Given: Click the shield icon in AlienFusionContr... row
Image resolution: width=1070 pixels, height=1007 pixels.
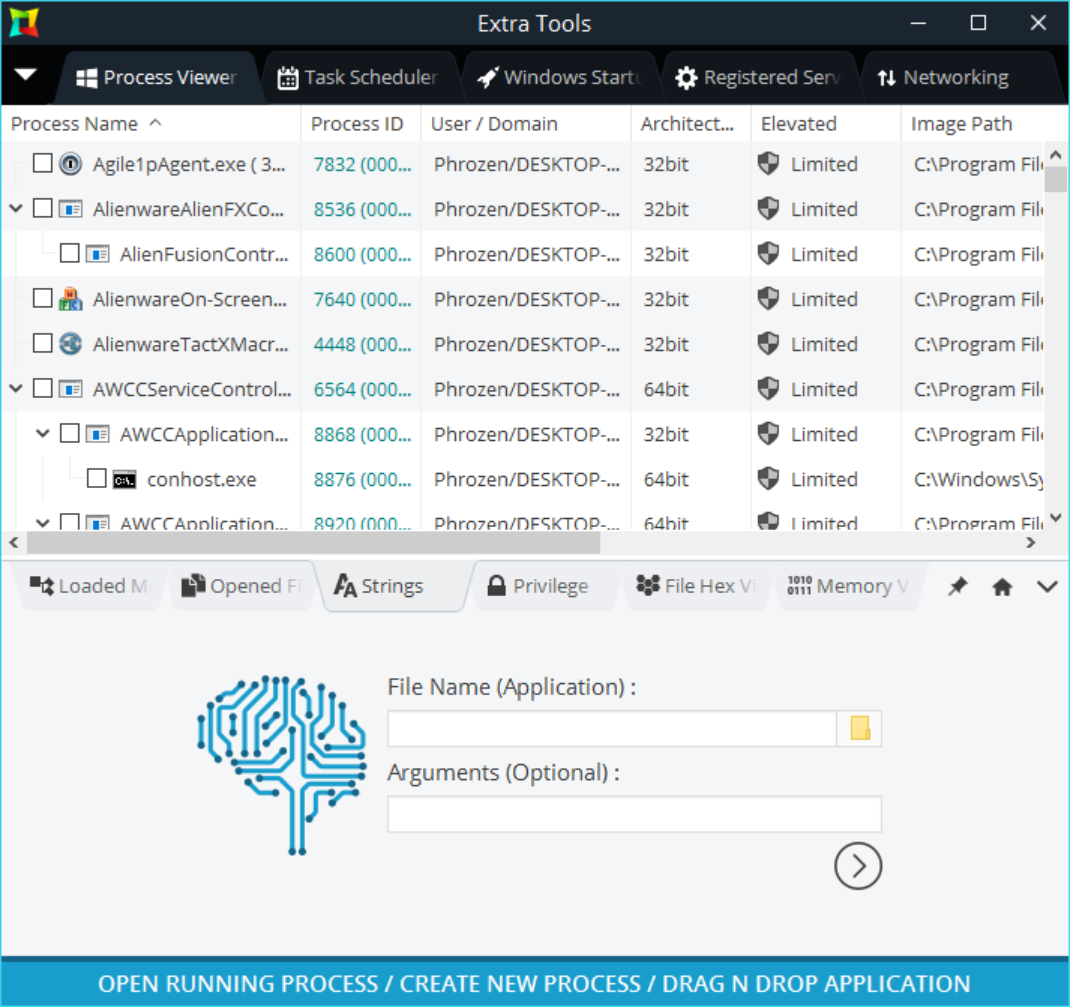Looking at the screenshot, I should 768,253.
